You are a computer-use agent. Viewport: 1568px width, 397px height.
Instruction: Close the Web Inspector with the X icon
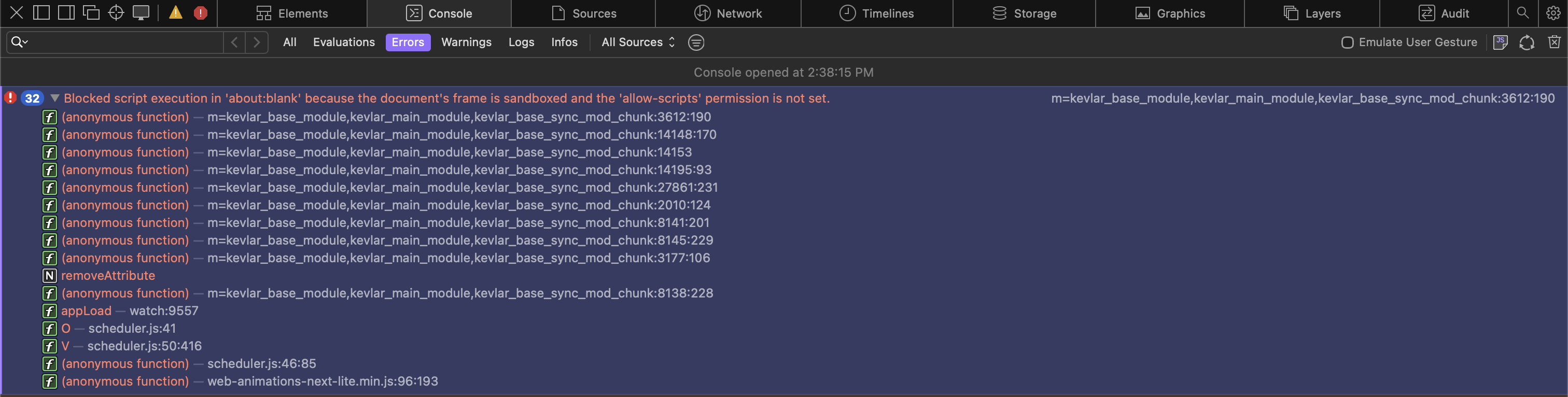[17, 13]
